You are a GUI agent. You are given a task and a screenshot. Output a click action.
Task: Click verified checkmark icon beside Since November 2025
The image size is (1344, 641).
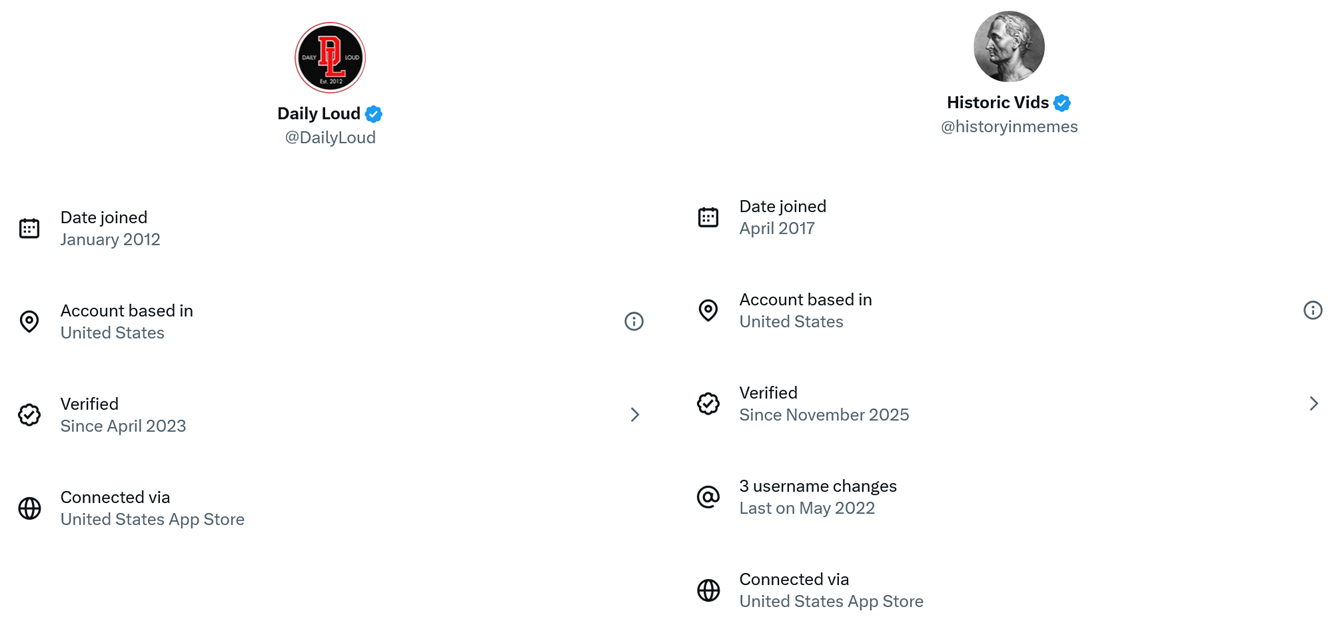(x=708, y=403)
